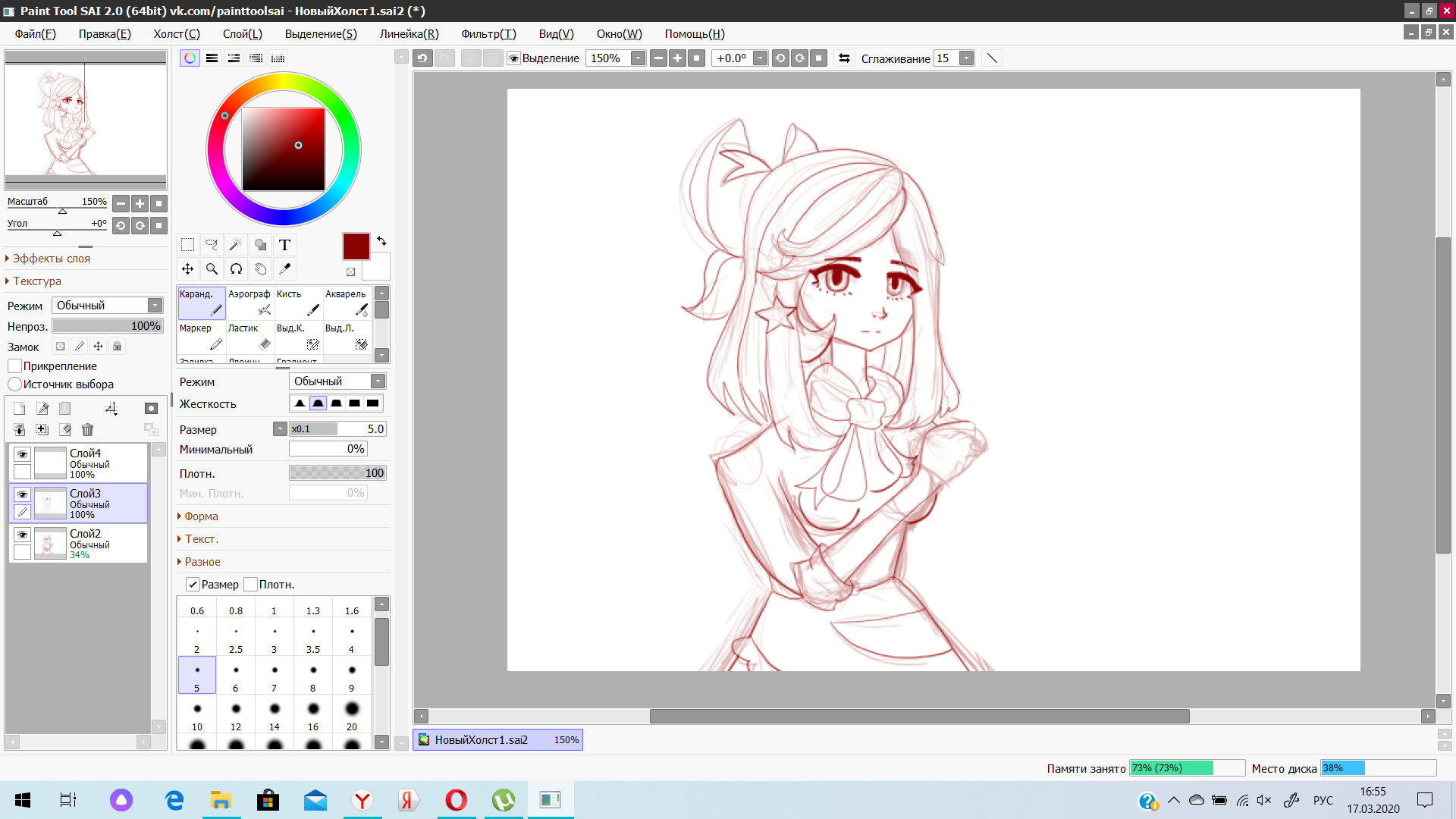Select the Источник выбора radio button

[15, 384]
